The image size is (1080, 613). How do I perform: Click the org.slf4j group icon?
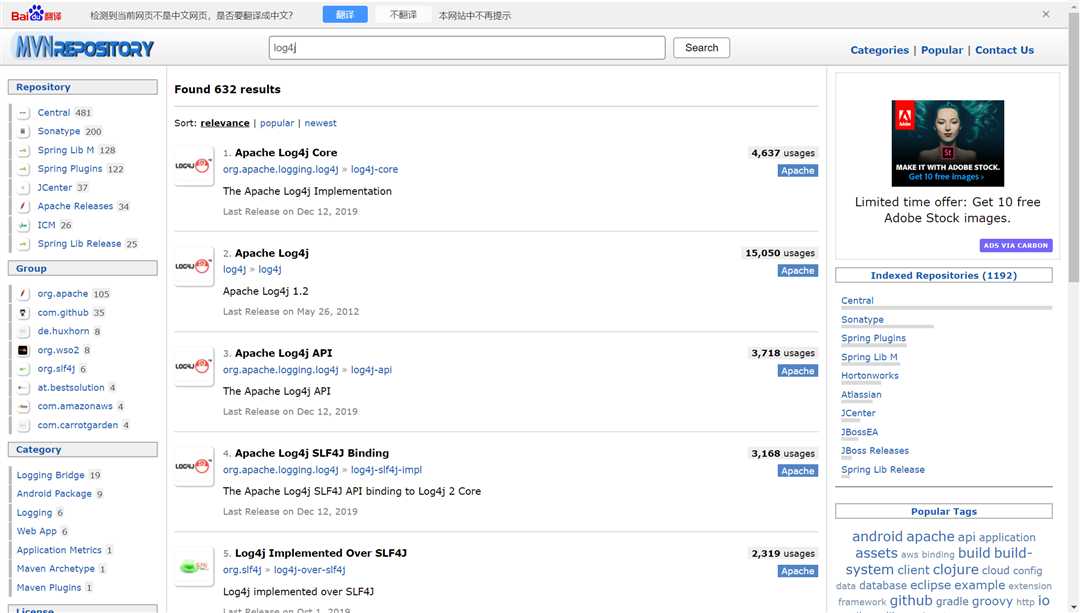pos(23,369)
